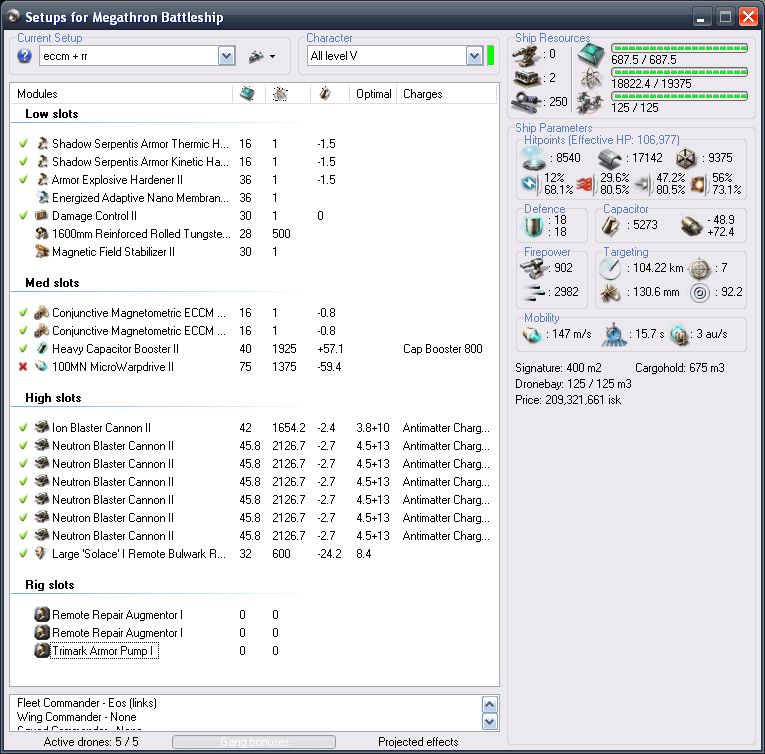Viewport: 765px width, 754px height.
Task: Click the CPU resource icon
Action: (x=591, y=55)
